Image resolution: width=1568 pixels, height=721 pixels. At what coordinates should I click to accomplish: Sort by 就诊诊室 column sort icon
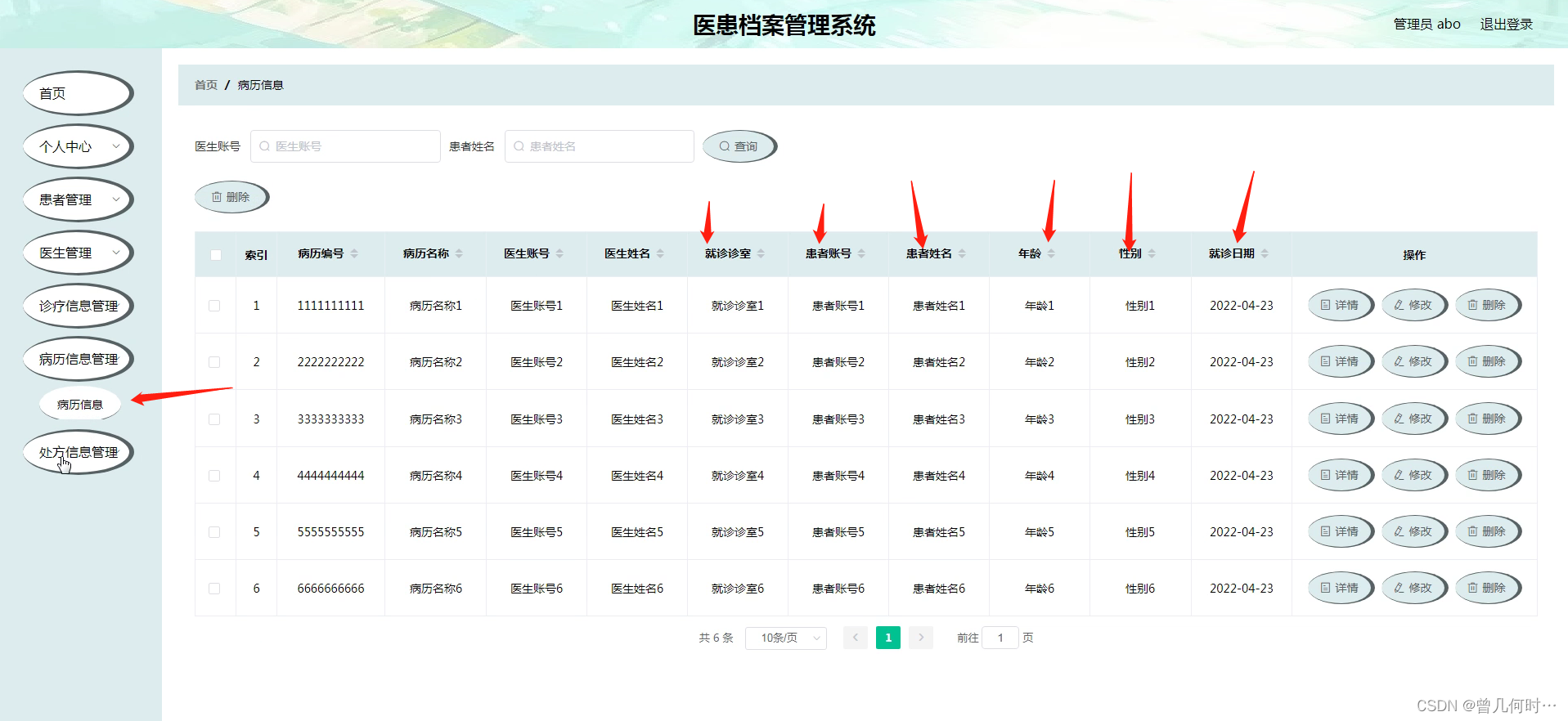point(761,254)
